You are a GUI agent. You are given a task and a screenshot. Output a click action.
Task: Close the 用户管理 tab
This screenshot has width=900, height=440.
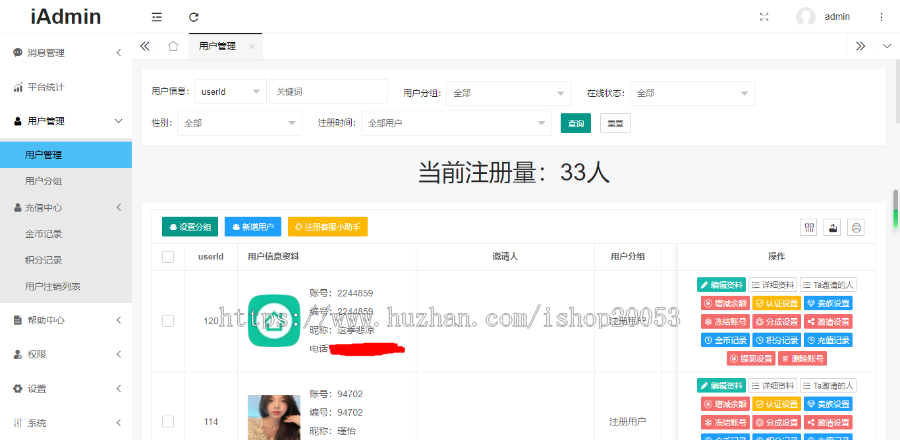click(x=251, y=47)
